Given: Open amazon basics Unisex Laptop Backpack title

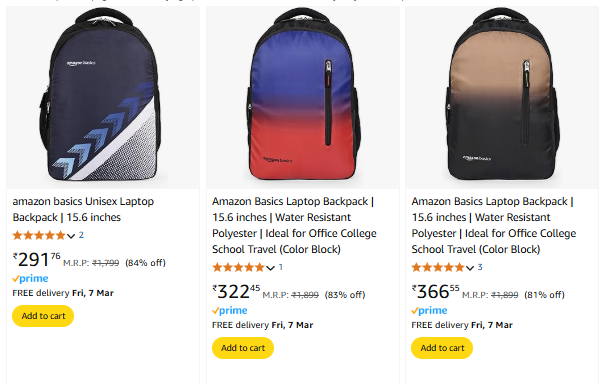Looking at the screenshot, I should 83,209.
